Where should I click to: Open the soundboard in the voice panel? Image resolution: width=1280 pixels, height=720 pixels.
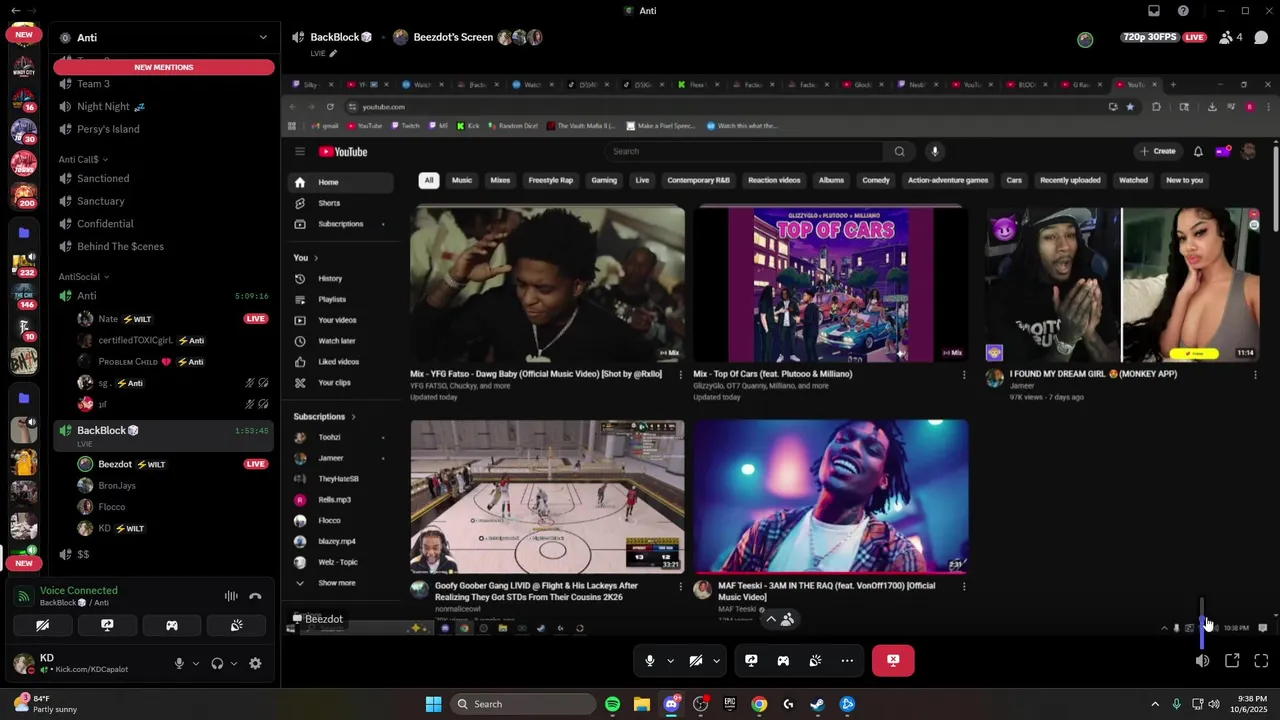click(236, 625)
